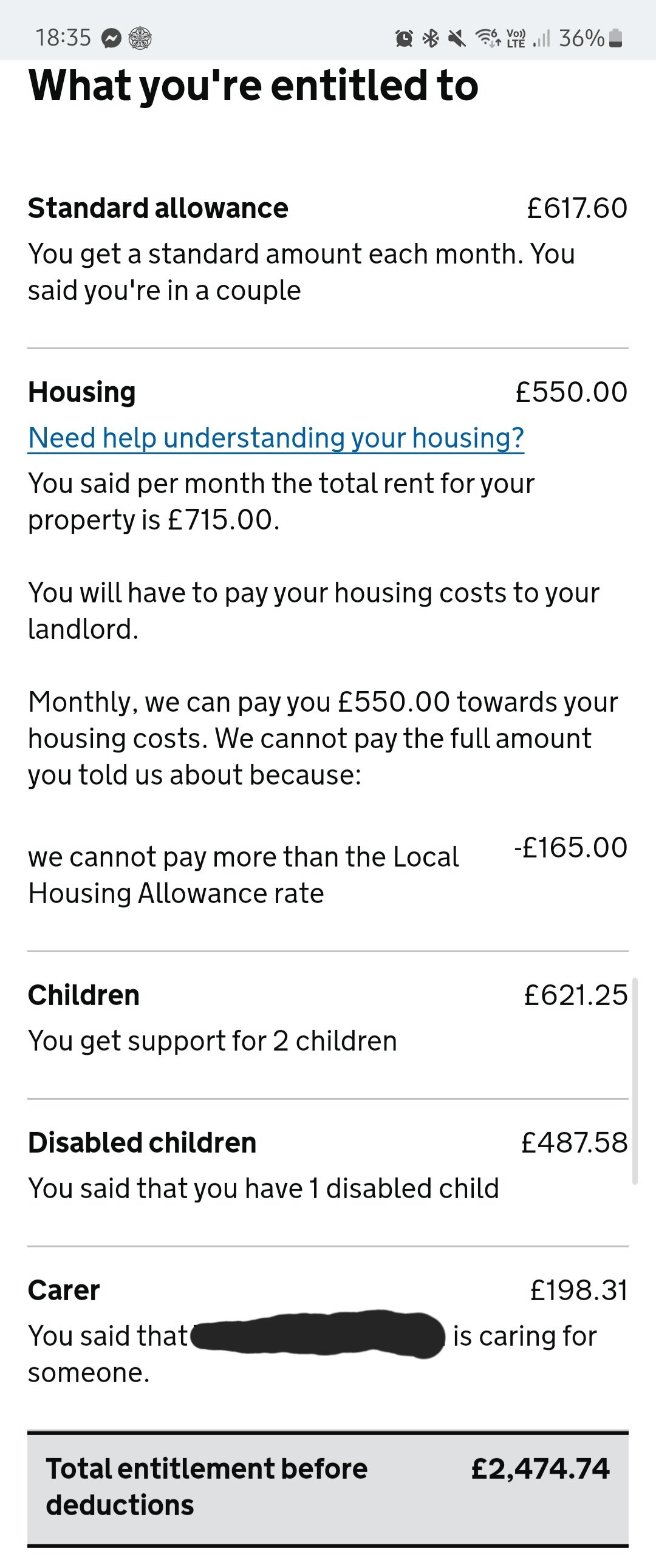Tap the Bluetooth status icon

pyautogui.click(x=431, y=38)
